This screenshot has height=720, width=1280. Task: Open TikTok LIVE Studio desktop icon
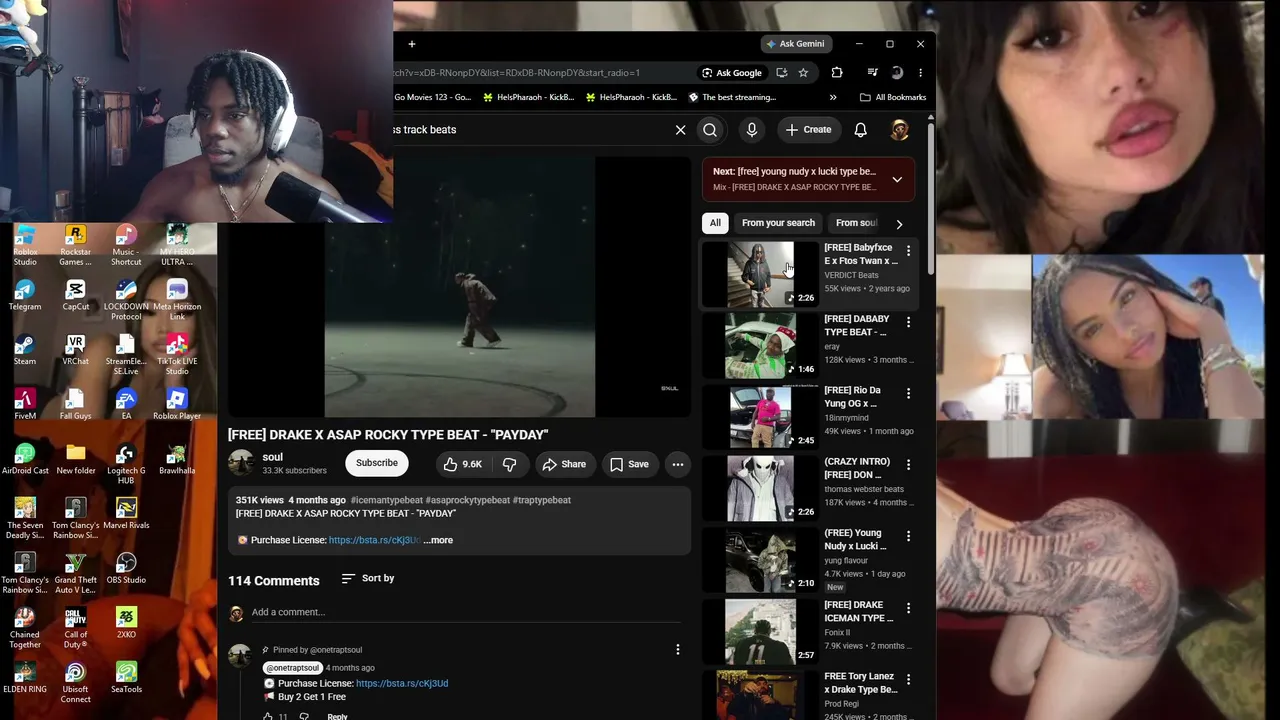point(177,355)
